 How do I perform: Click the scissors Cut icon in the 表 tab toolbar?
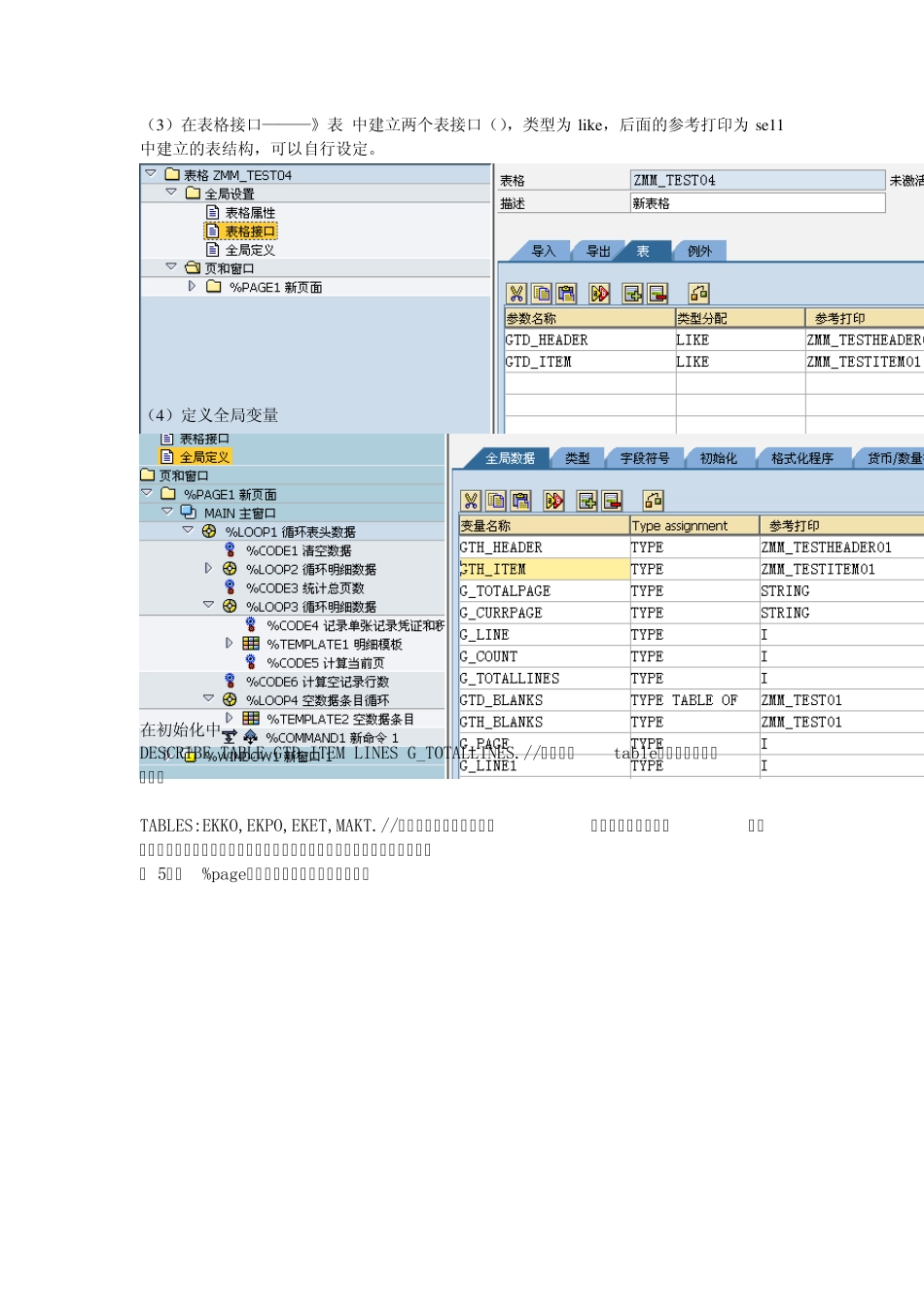(516, 294)
